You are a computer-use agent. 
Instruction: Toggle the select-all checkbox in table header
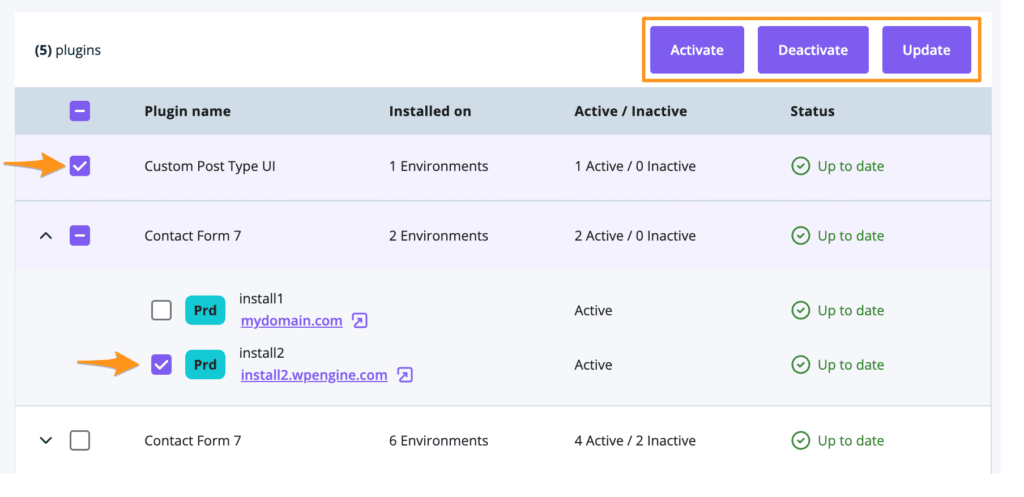point(80,111)
